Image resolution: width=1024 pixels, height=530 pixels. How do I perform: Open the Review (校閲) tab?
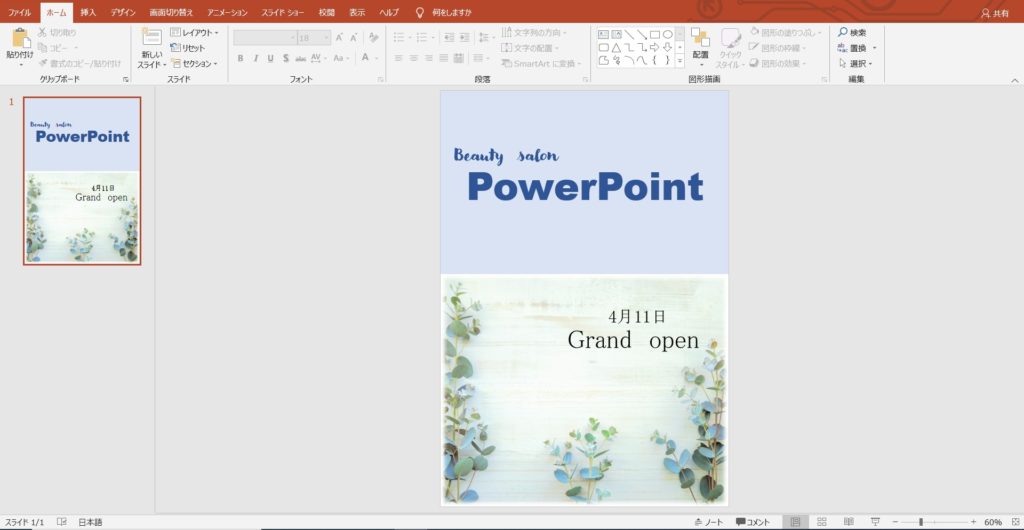pos(327,12)
